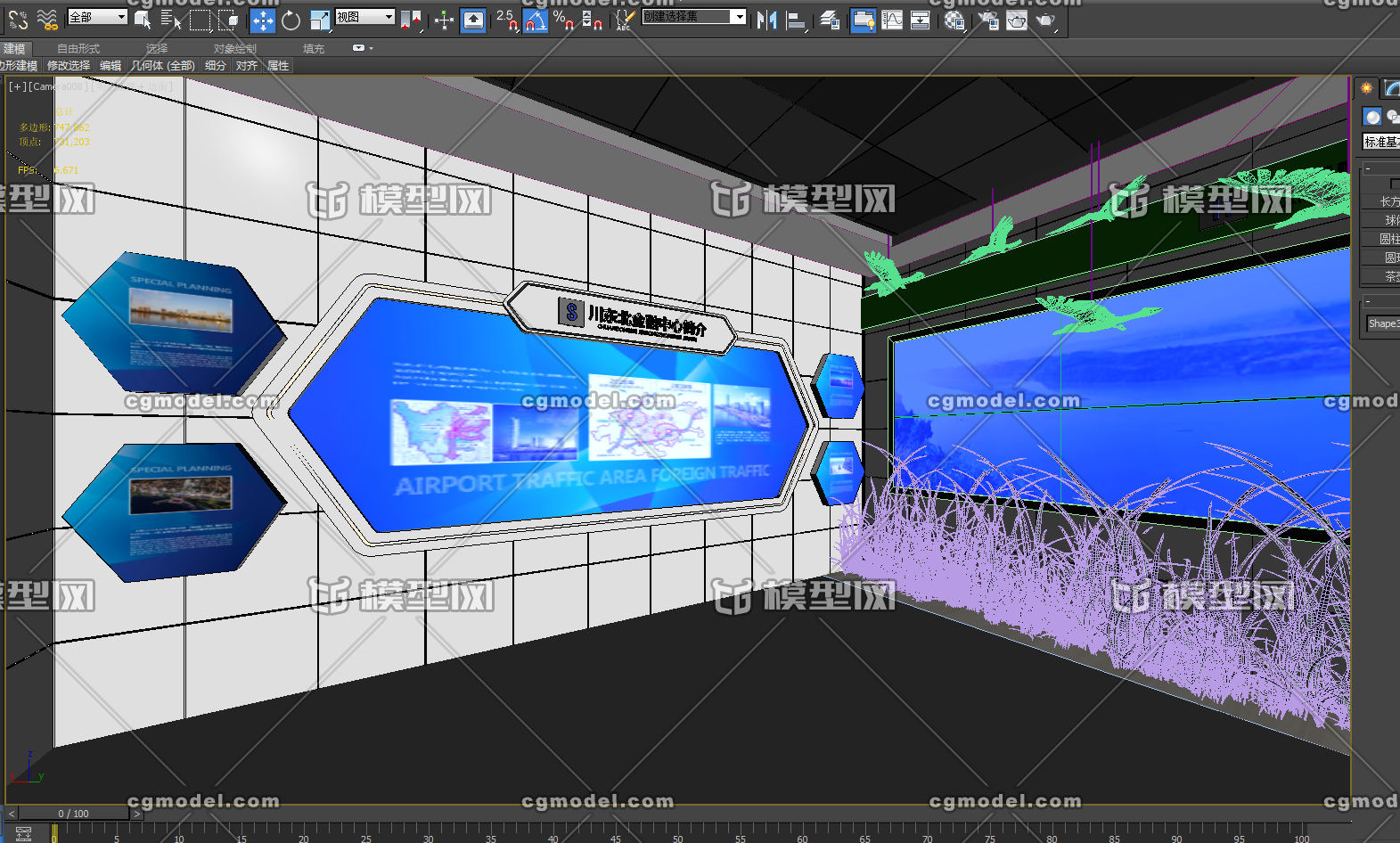Click the 0 / 100 time slider

74,814
